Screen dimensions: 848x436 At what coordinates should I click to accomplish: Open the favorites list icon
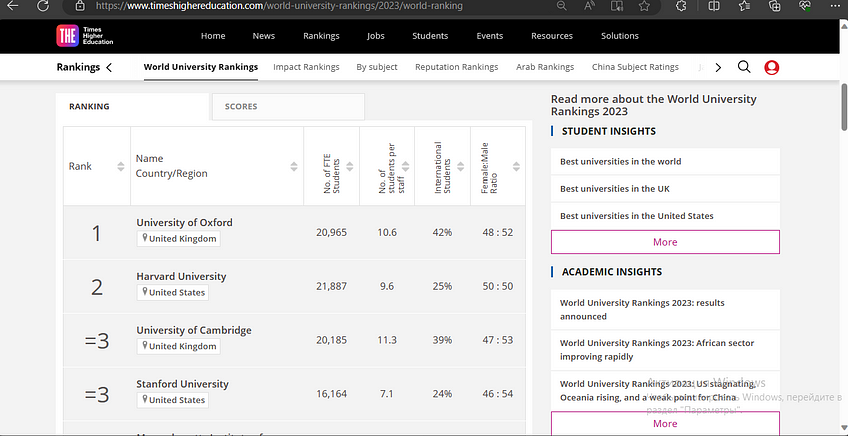(x=745, y=5)
